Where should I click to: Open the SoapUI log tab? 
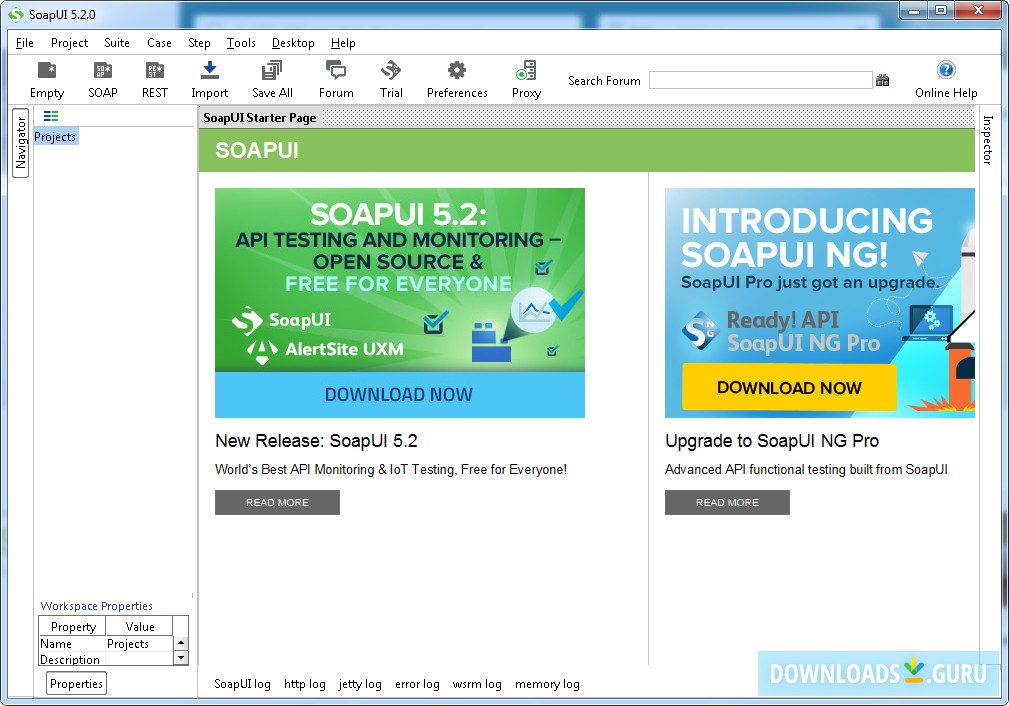tap(243, 684)
